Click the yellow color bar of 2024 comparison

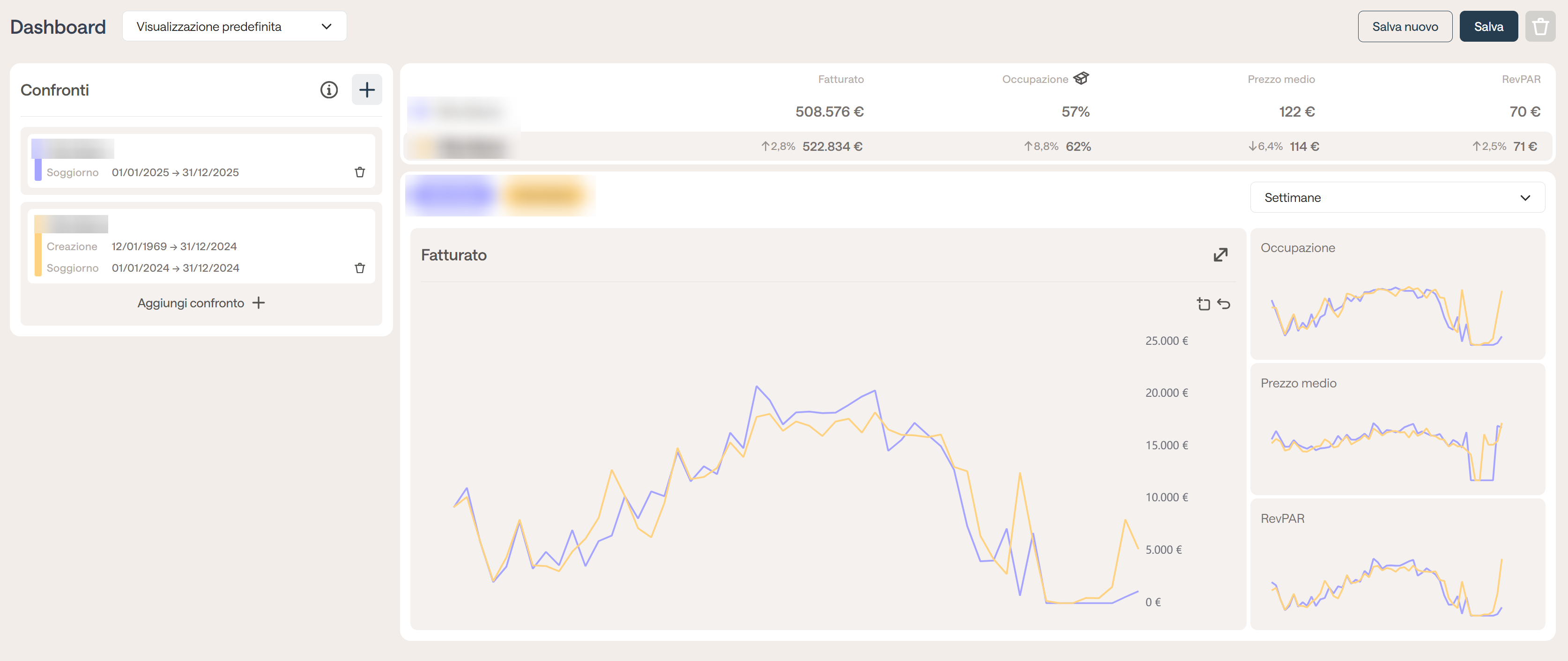point(38,254)
